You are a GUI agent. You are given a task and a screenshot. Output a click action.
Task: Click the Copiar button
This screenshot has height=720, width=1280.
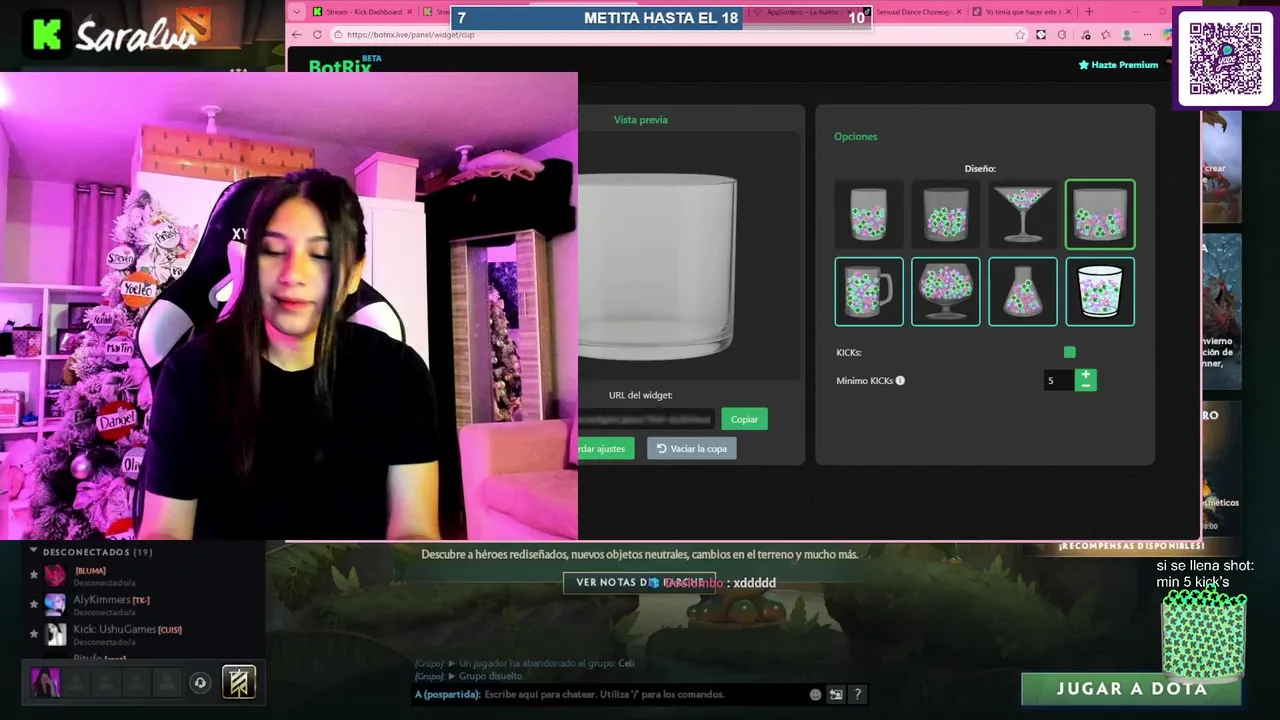[744, 419]
